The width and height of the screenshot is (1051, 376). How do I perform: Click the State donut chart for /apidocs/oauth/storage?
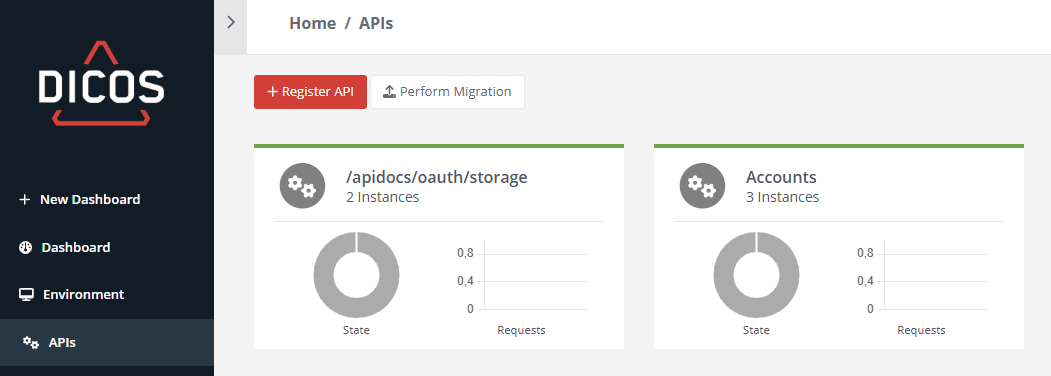(357, 275)
